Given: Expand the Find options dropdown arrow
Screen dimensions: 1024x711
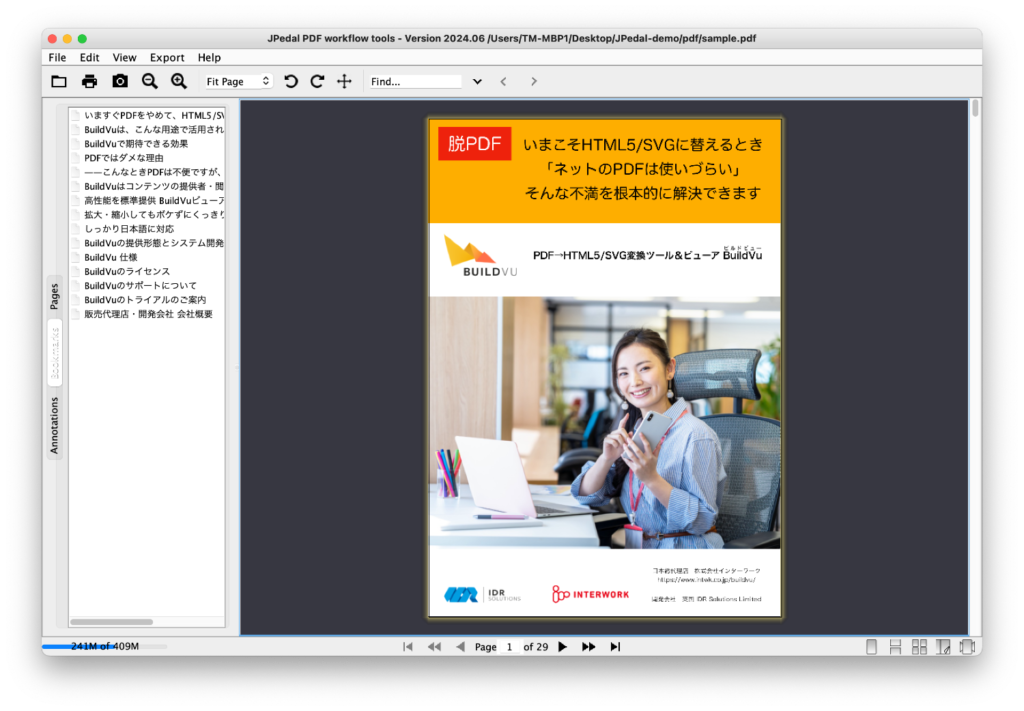Looking at the screenshot, I should pos(477,82).
